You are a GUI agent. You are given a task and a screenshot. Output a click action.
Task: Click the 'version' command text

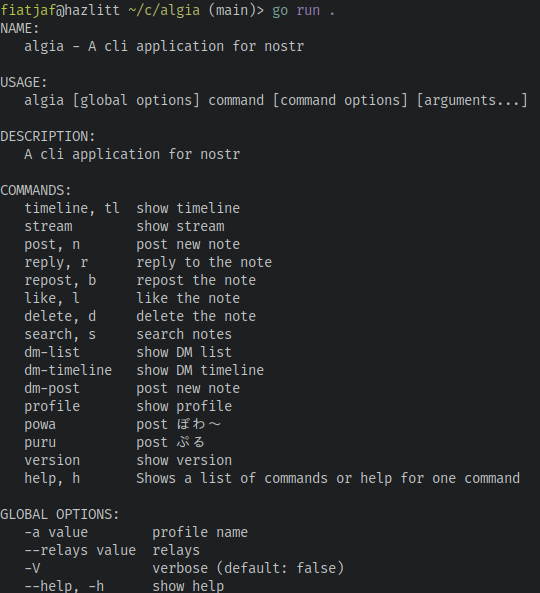point(52,460)
